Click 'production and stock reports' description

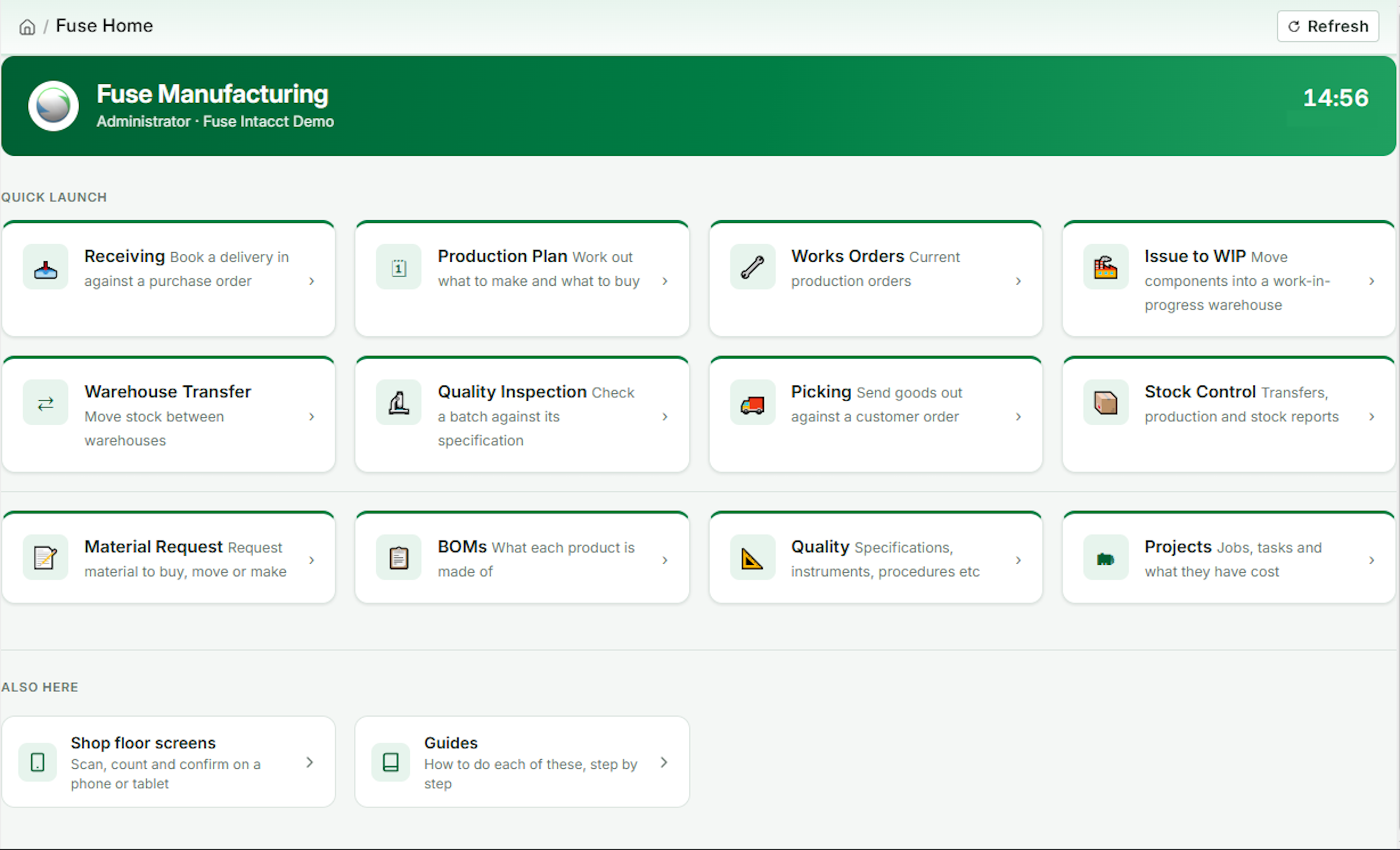tap(1242, 417)
